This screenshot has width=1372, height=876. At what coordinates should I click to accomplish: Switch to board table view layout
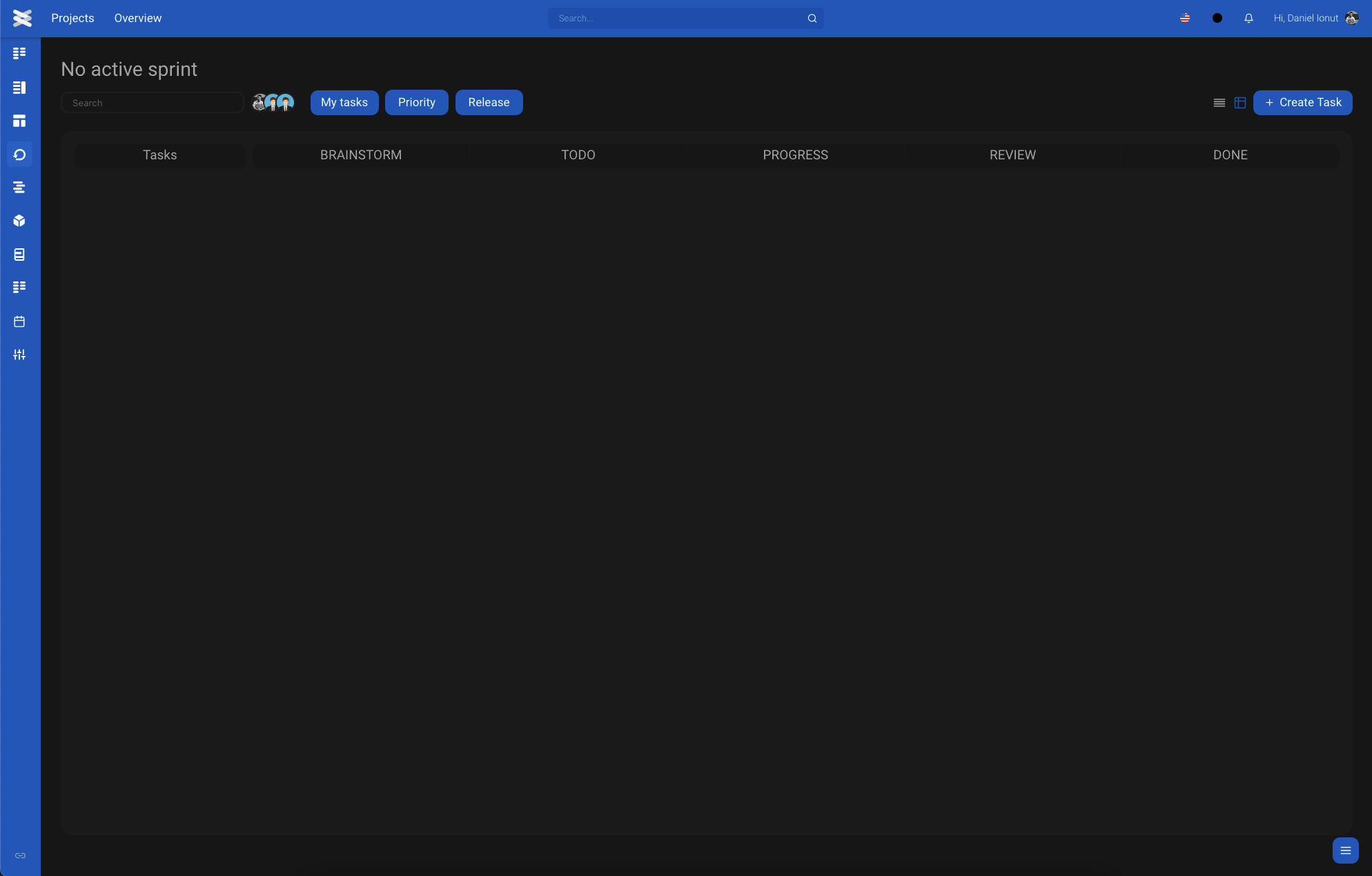[x=1240, y=103]
